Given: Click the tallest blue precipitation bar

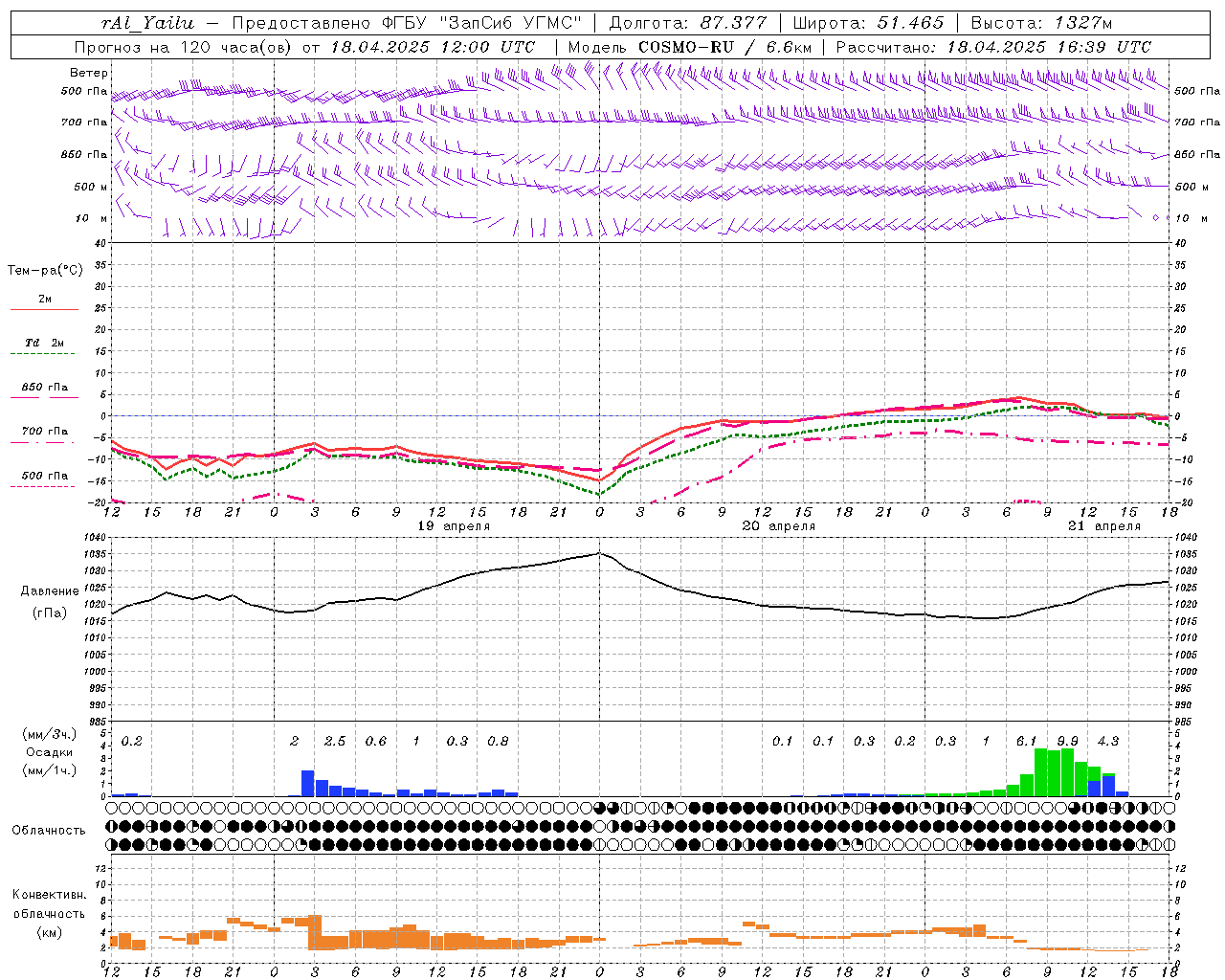Looking at the screenshot, I should (x=308, y=783).
